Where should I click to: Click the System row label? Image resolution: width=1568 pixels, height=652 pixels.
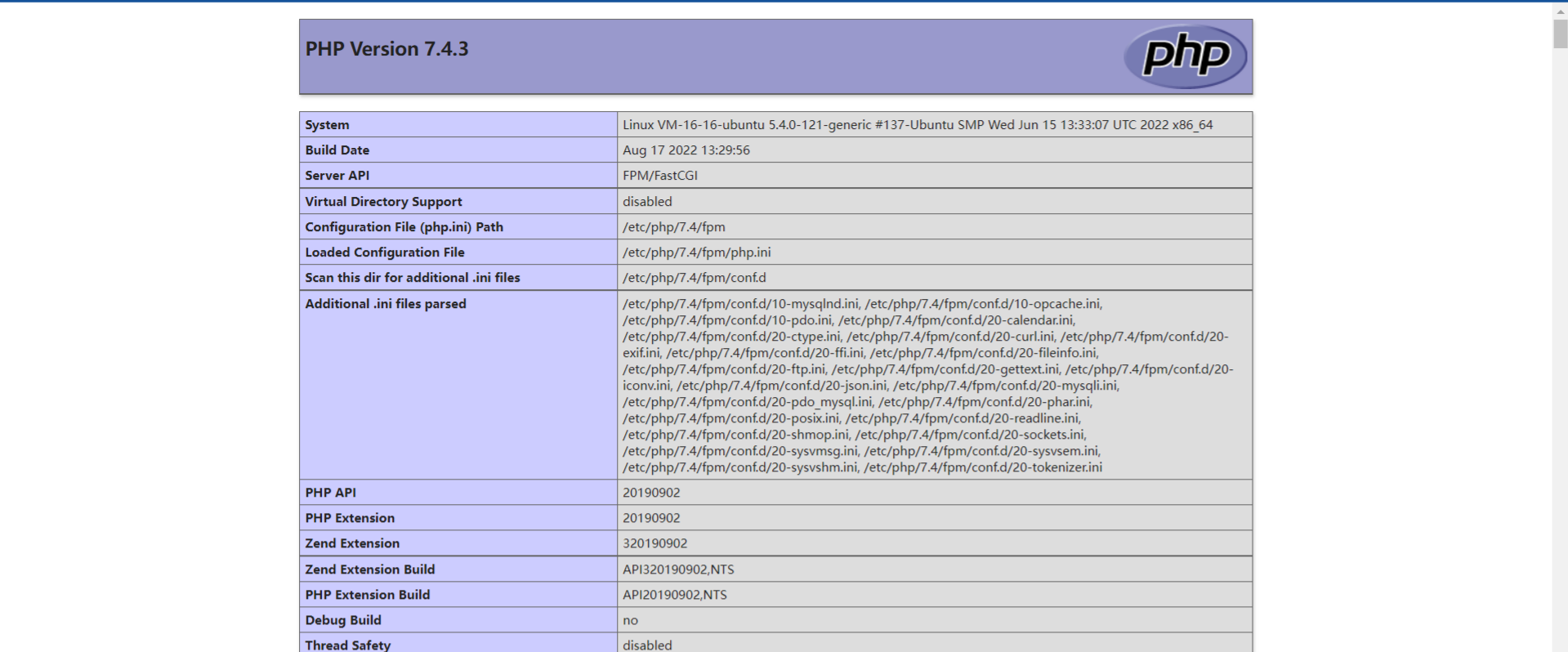click(x=327, y=125)
